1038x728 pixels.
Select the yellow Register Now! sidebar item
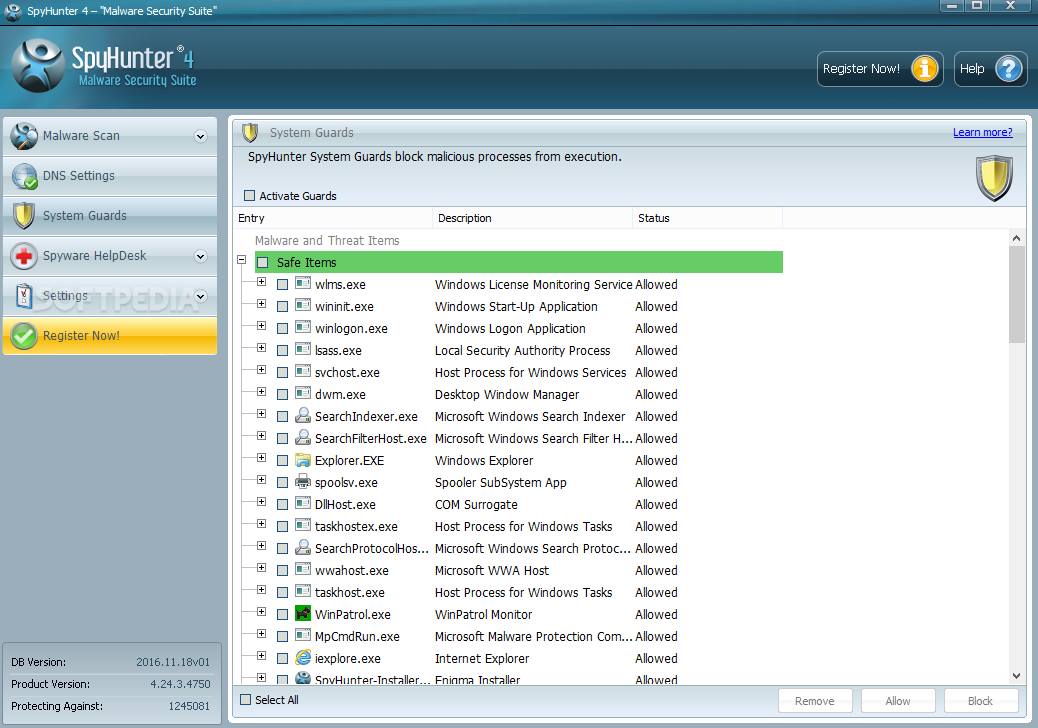coord(110,336)
